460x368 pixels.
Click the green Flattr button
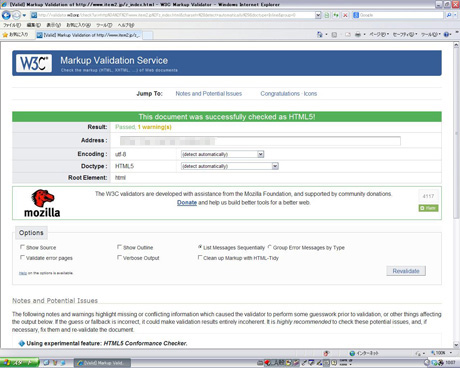428,208
